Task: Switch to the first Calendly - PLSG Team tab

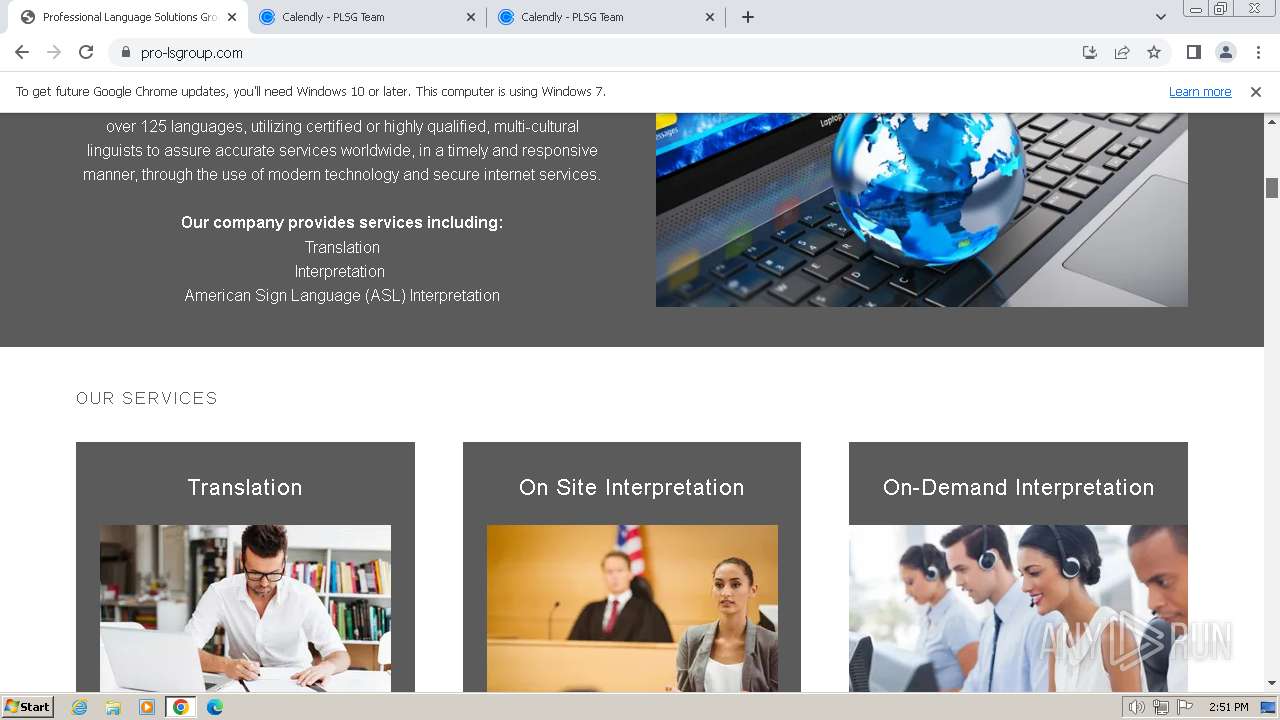Action: tap(368, 17)
